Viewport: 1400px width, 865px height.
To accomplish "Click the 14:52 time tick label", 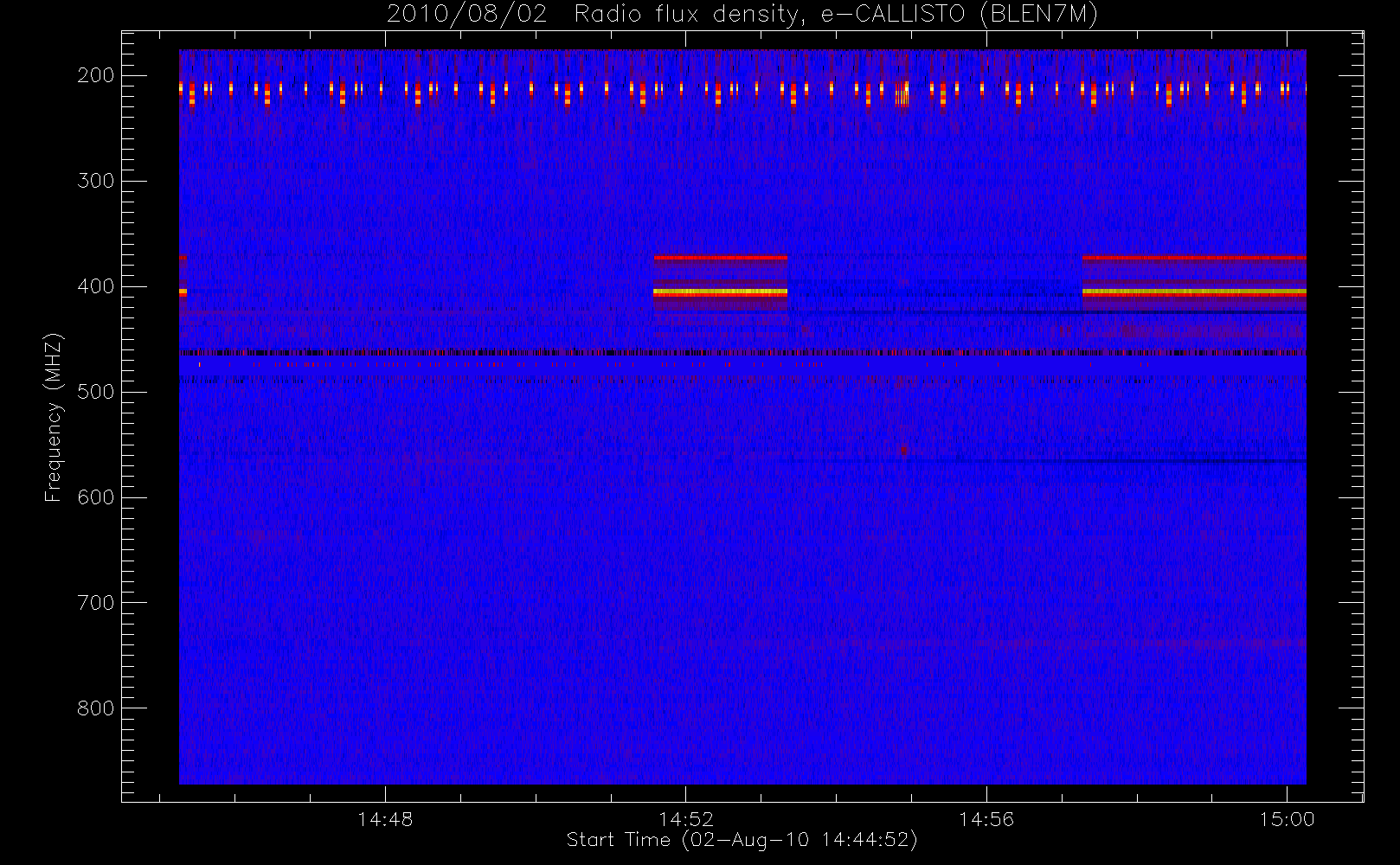I will 686,819.
